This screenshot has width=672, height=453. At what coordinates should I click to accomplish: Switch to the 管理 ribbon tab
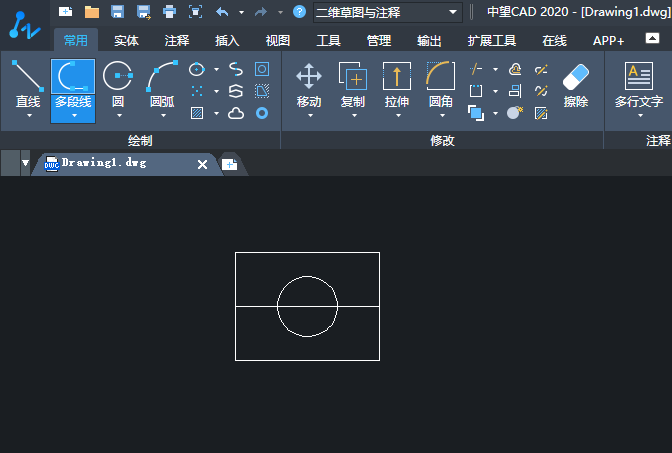coord(379,41)
